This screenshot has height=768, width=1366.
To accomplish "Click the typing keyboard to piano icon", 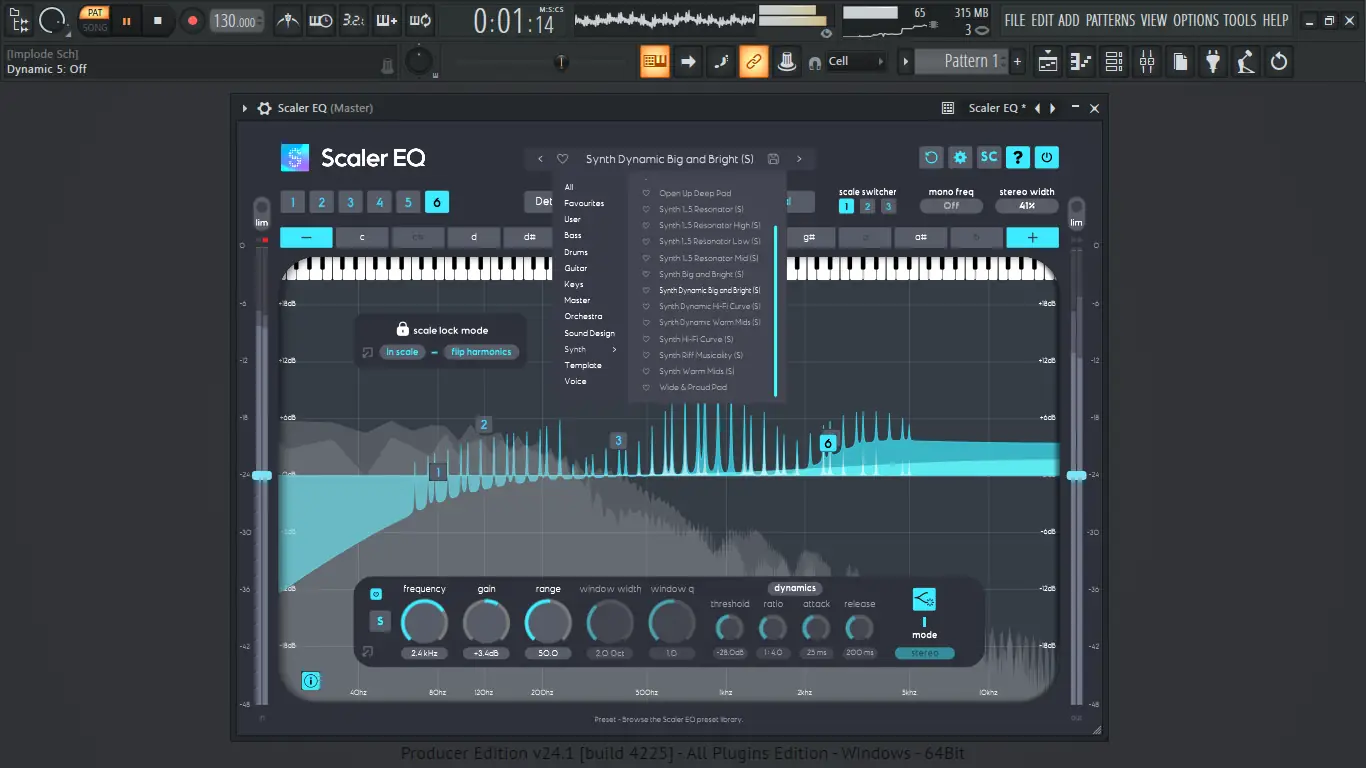I will [x=655, y=62].
